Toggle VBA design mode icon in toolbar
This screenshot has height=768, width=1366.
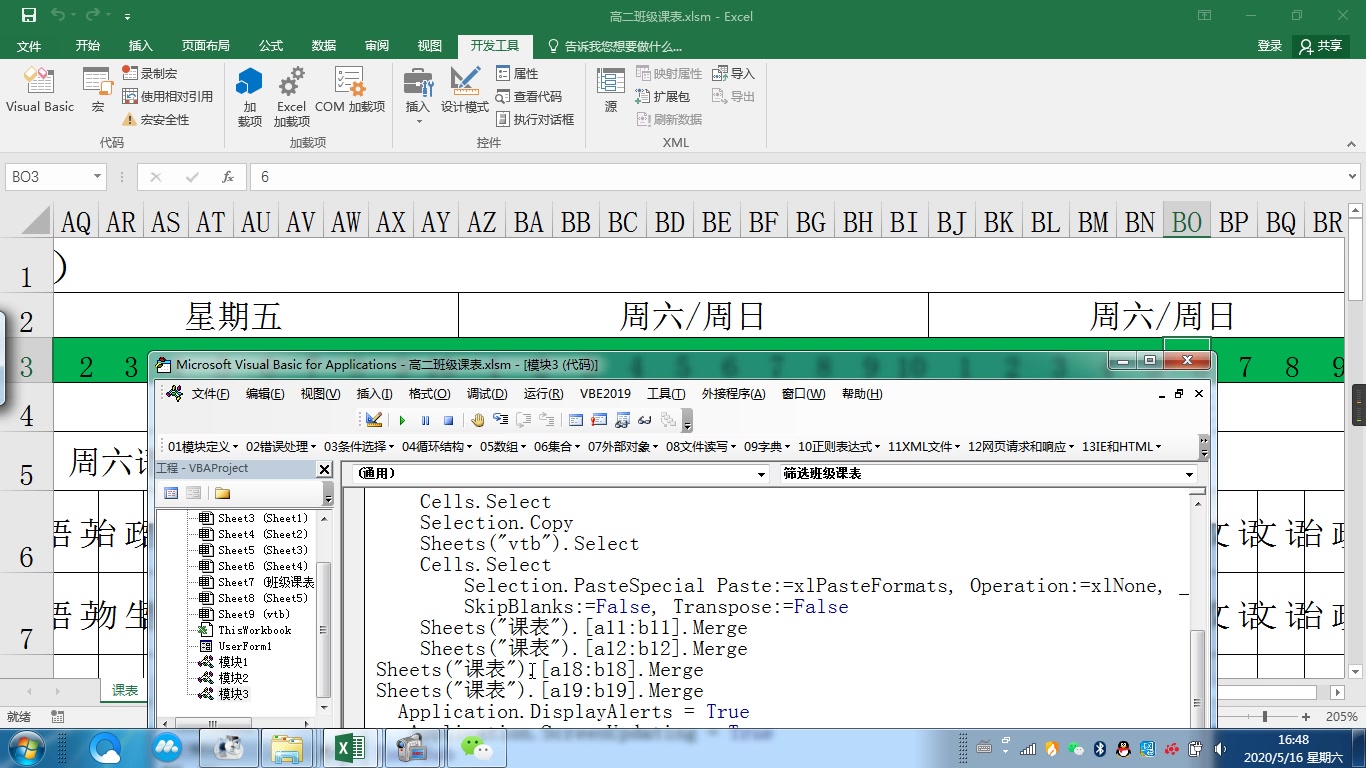pos(374,420)
